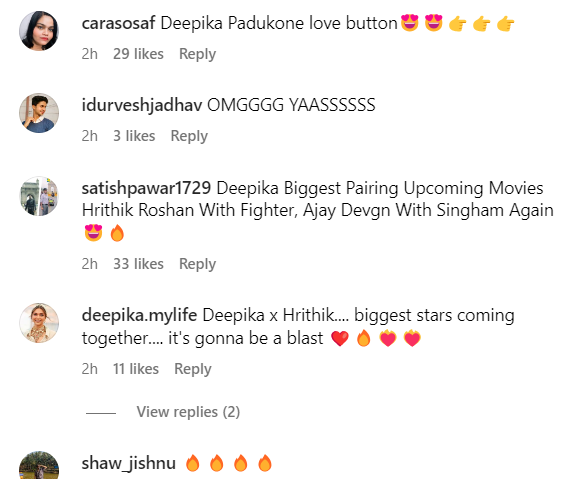Click the 2h timestamp on carasosaf's comment

pyautogui.click(x=90, y=54)
